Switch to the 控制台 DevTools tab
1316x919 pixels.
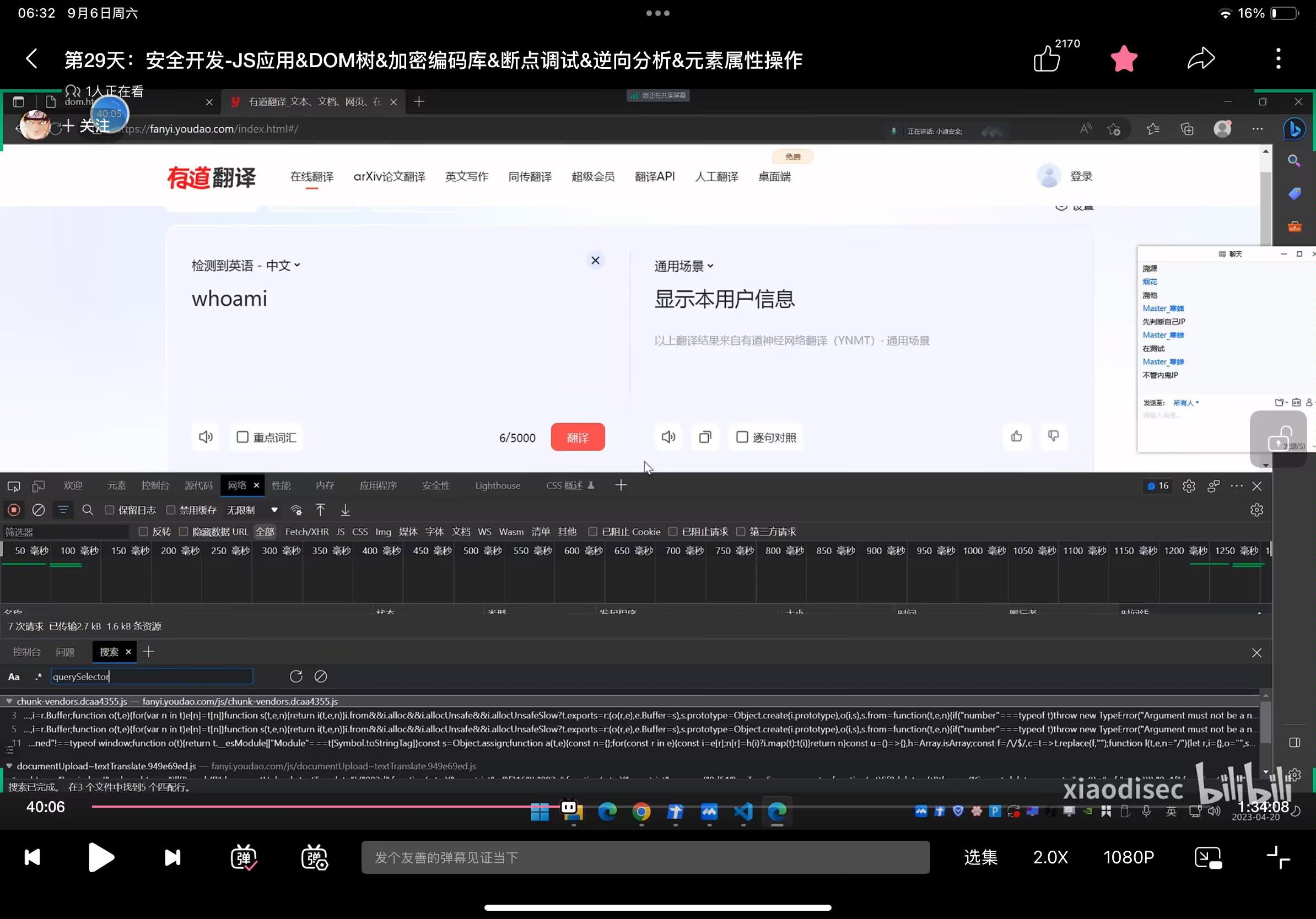click(155, 486)
